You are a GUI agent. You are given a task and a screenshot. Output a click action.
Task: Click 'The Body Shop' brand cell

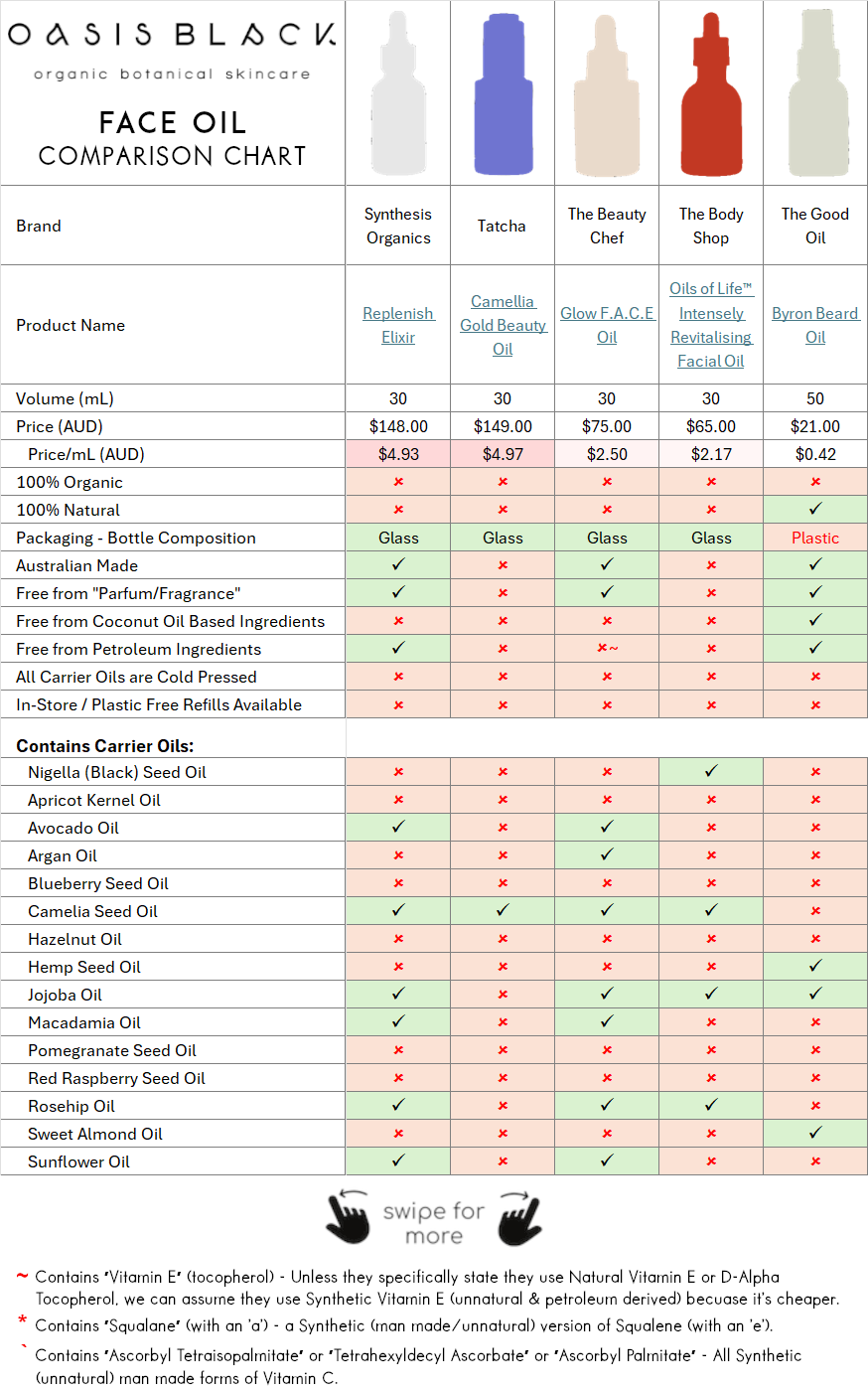[x=711, y=226]
